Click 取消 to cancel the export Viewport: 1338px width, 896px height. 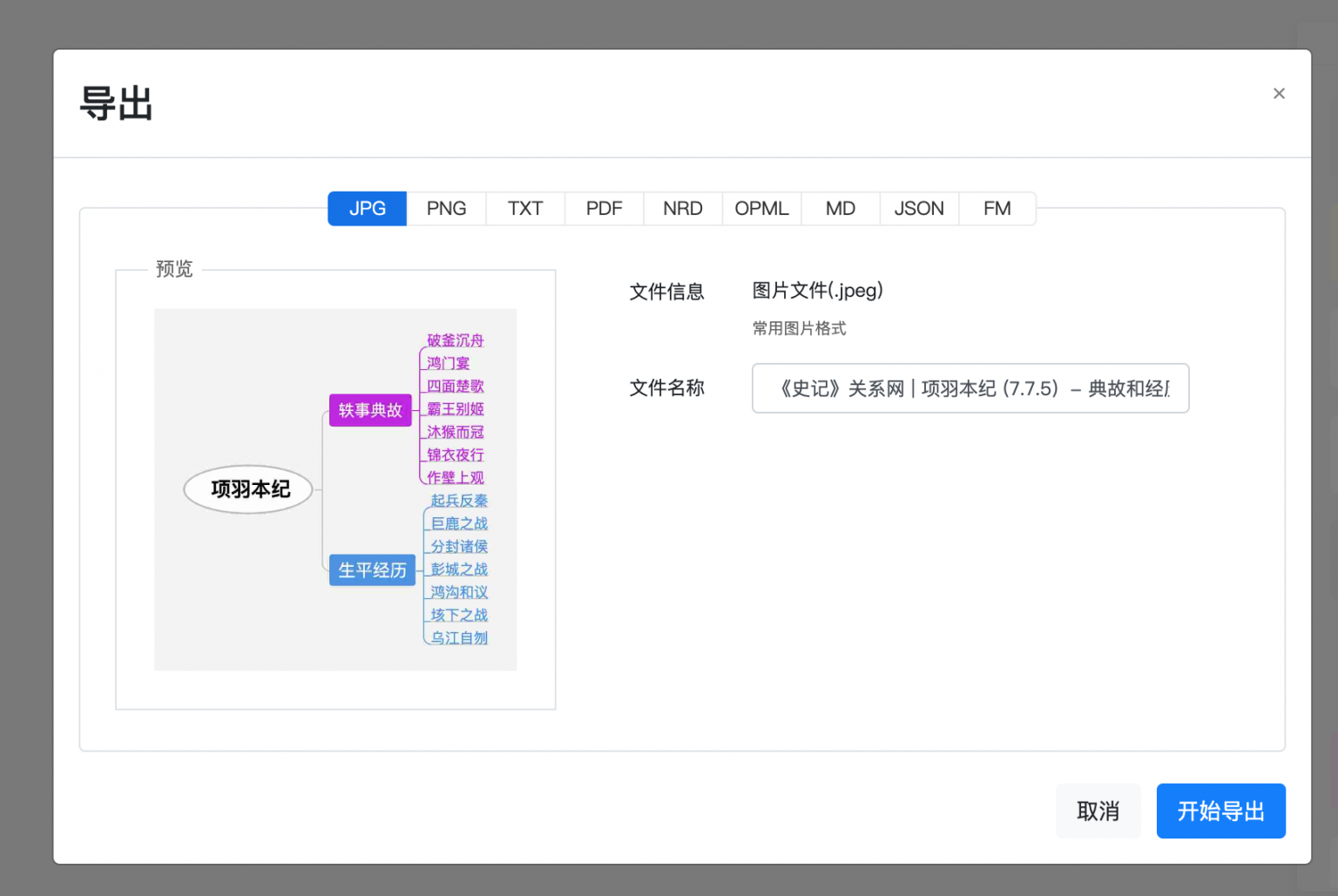[x=1098, y=811]
